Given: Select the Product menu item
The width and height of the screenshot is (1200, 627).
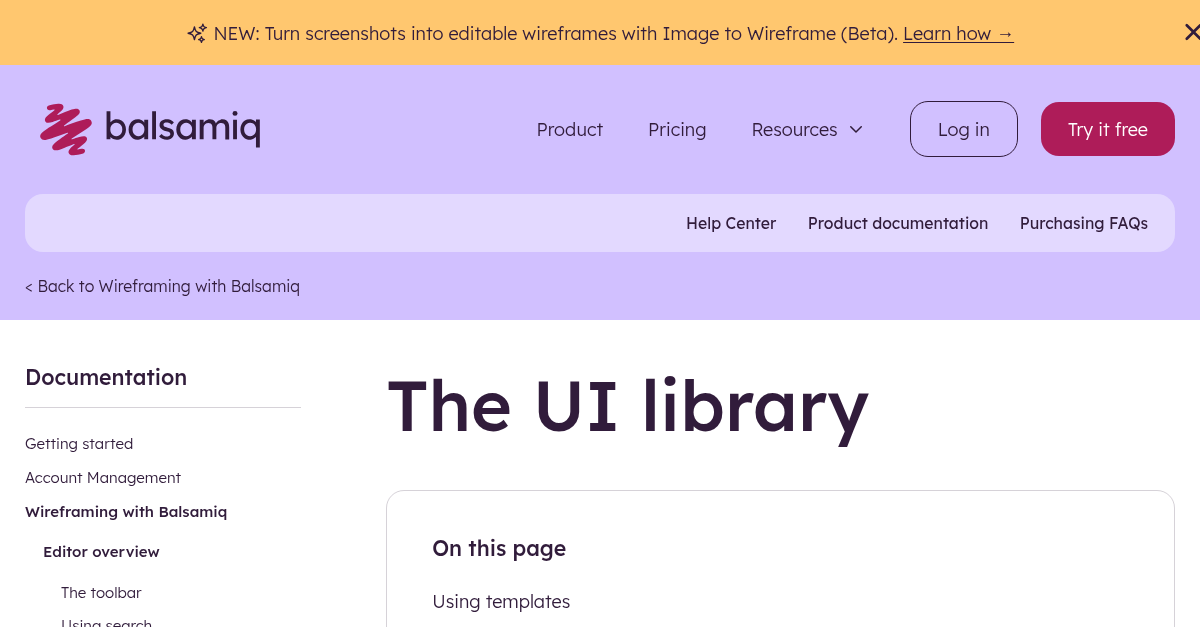Looking at the screenshot, I should tap(569, 129).
